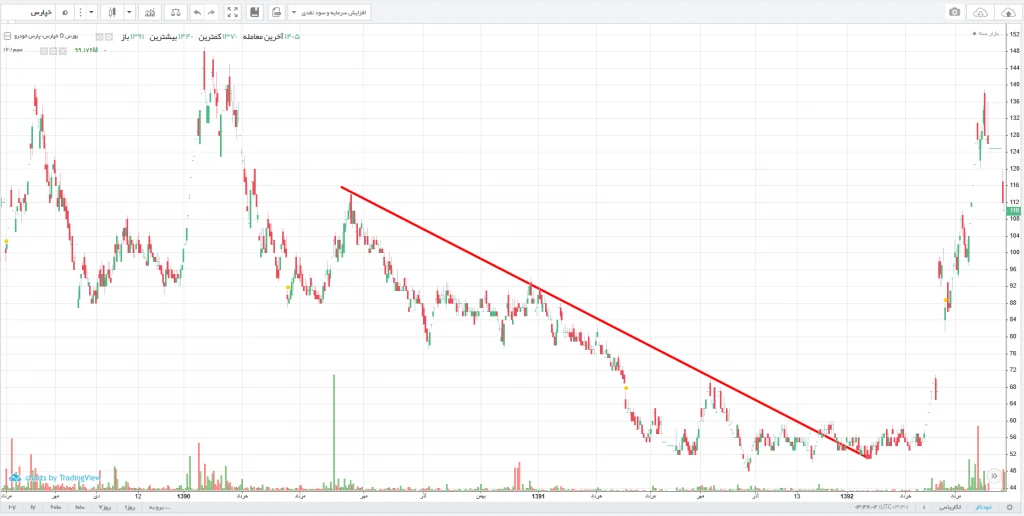
Task: Expand the interval dropdown arrow
Action: point(91,12)
